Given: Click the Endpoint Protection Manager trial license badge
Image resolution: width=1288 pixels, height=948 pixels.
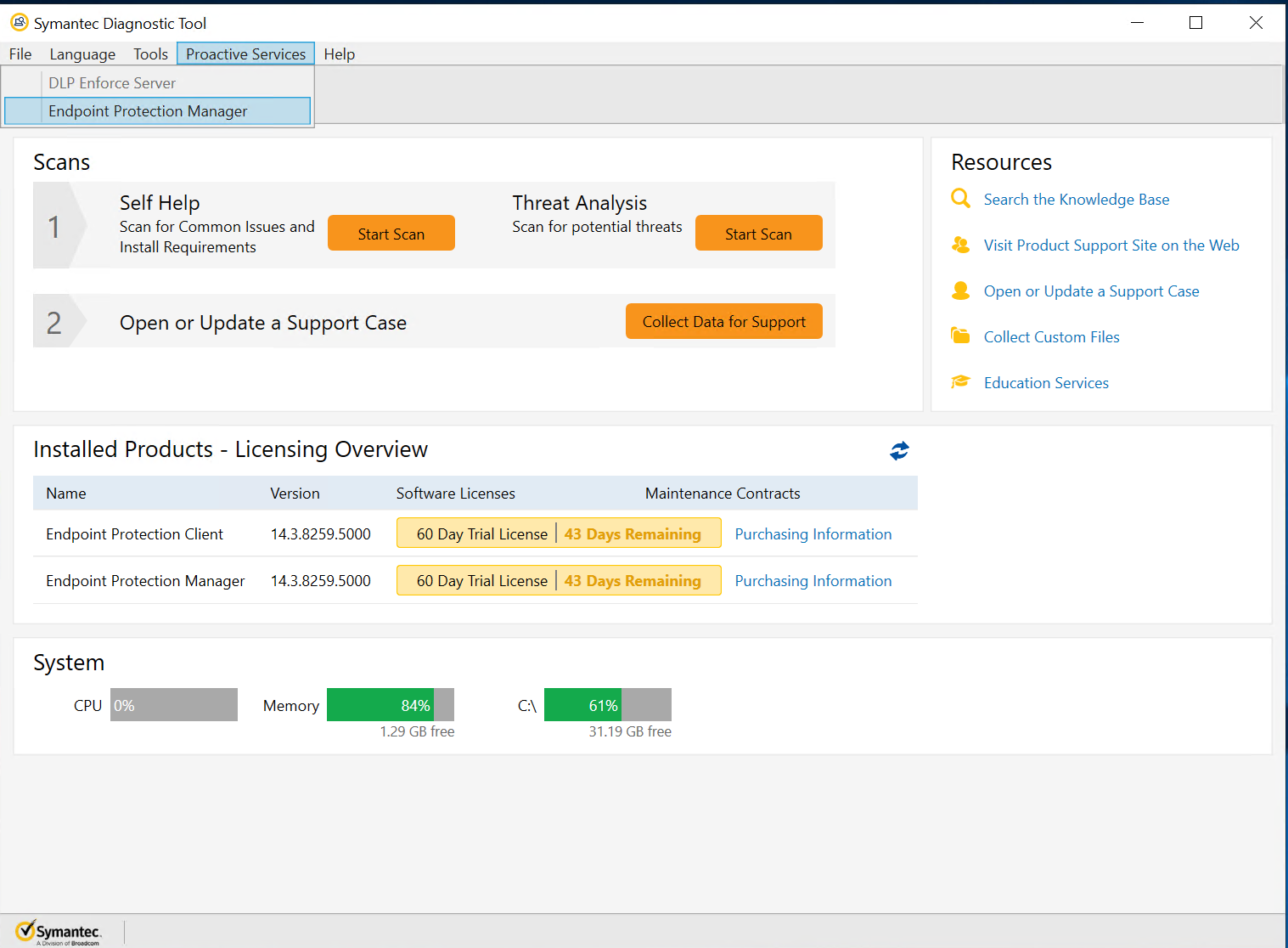Looking at the screenshot, I should 559,580.
